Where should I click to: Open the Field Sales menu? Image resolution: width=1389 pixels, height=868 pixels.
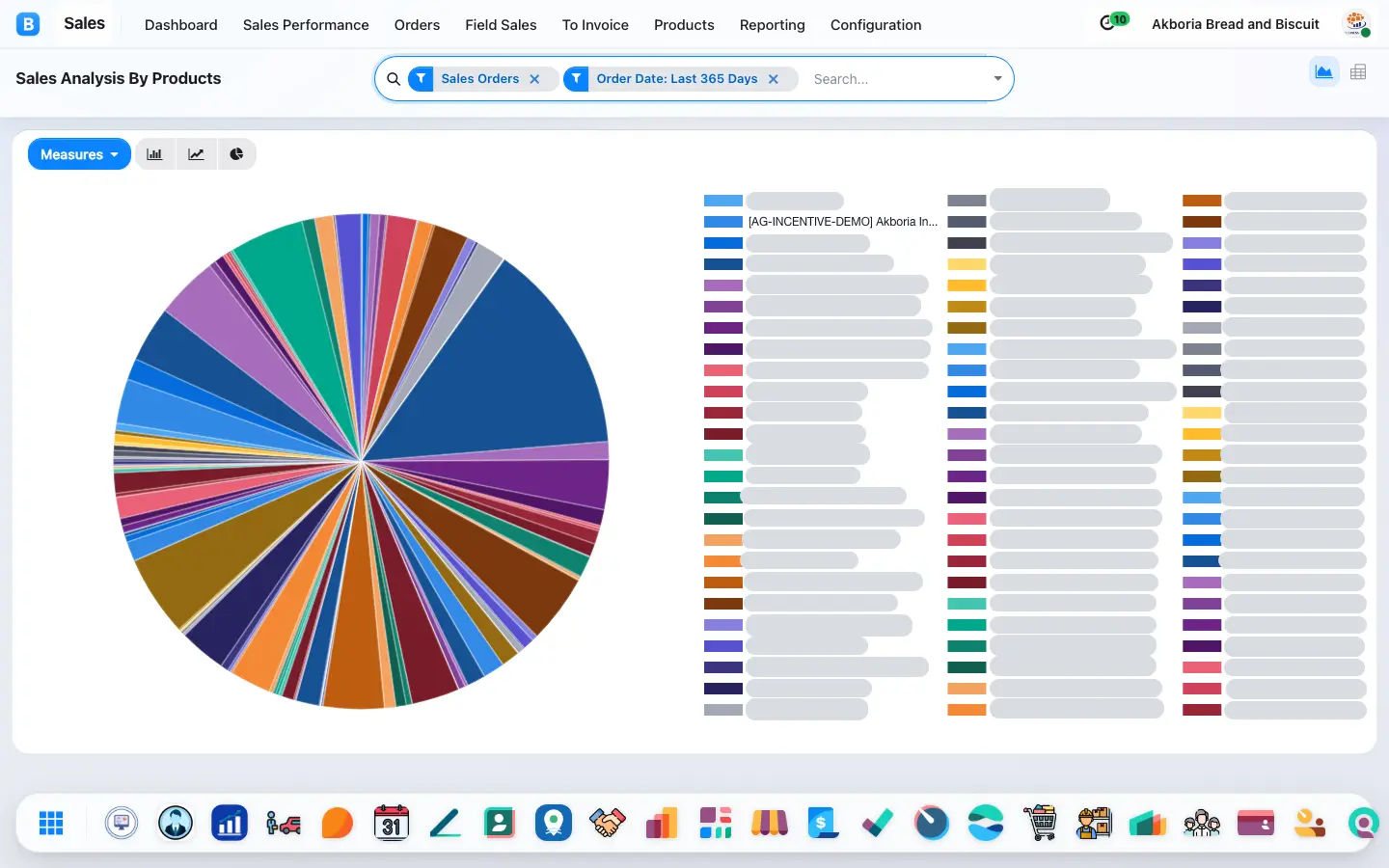[x=501, y=25]
